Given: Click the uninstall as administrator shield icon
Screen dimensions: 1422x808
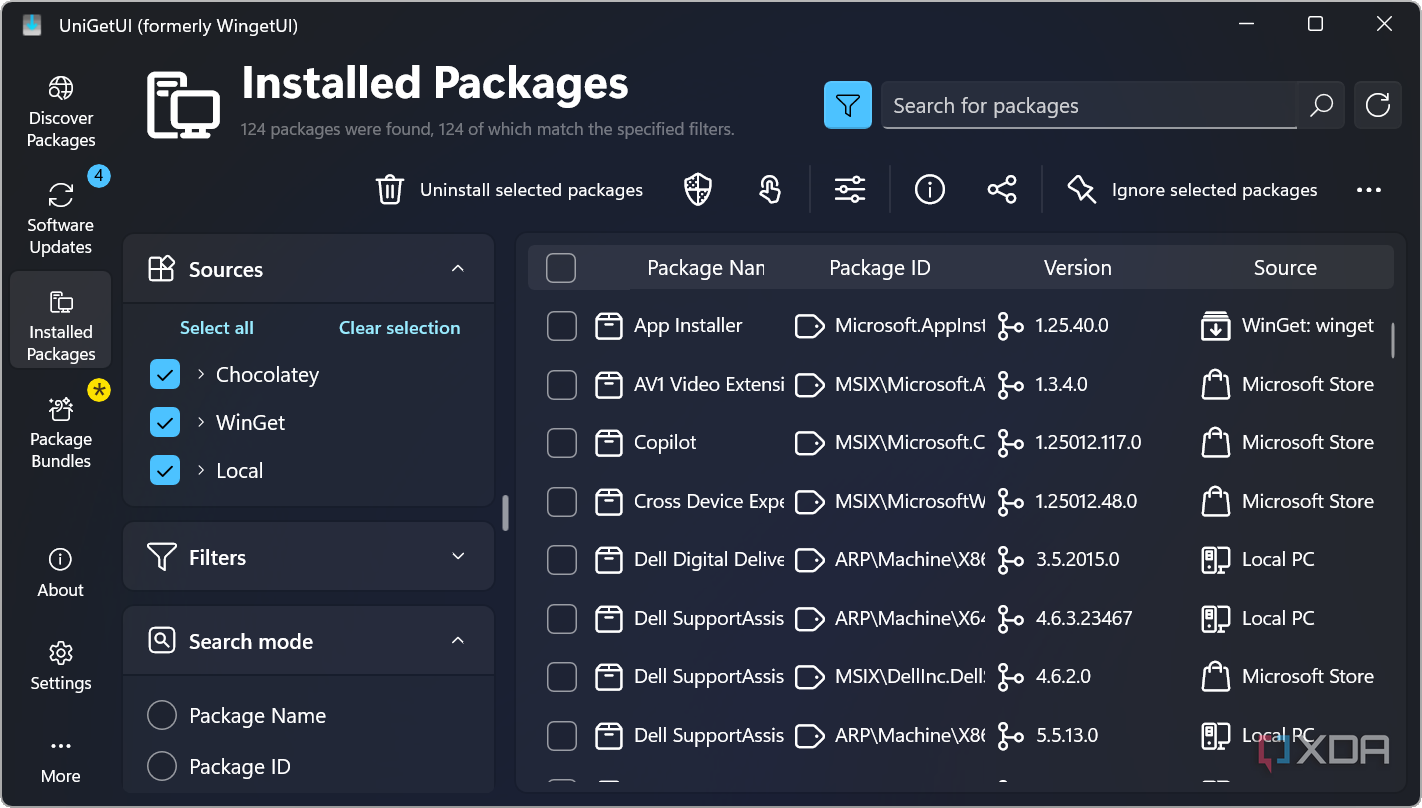Looking at the screenshot, I should point(698,189).
